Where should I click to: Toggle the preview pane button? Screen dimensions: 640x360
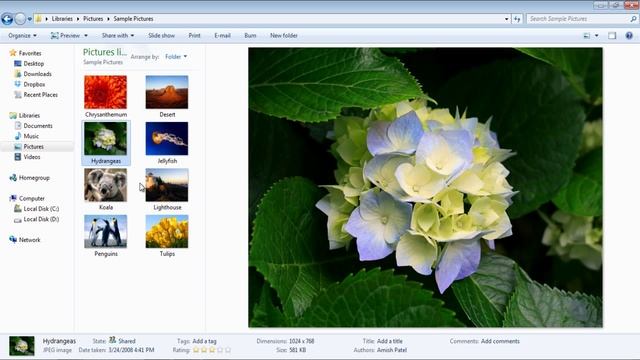612,36
